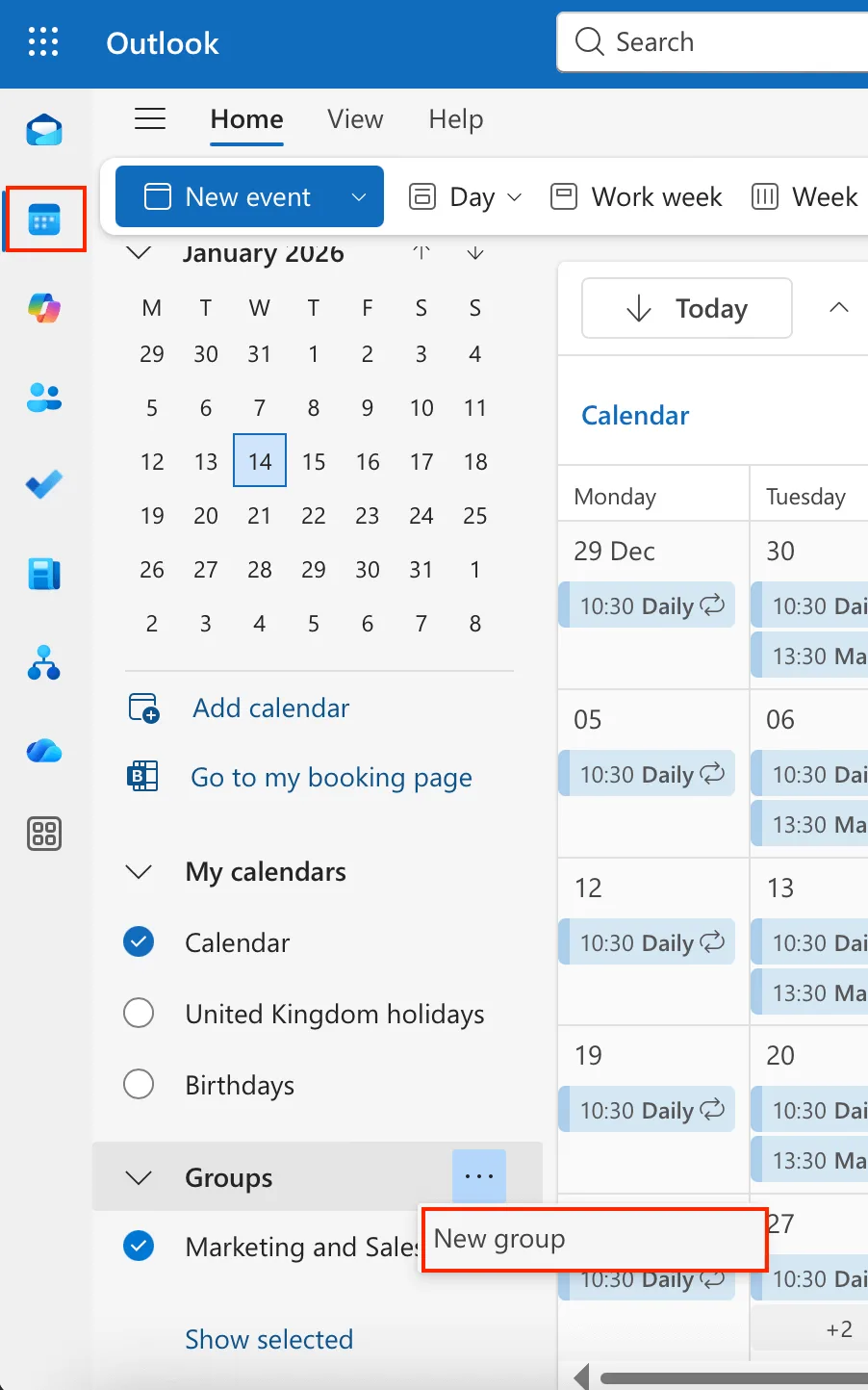Open Microsoft Copilot from the sidebar
Viewport: 868px width, 1390px height.
43,308
